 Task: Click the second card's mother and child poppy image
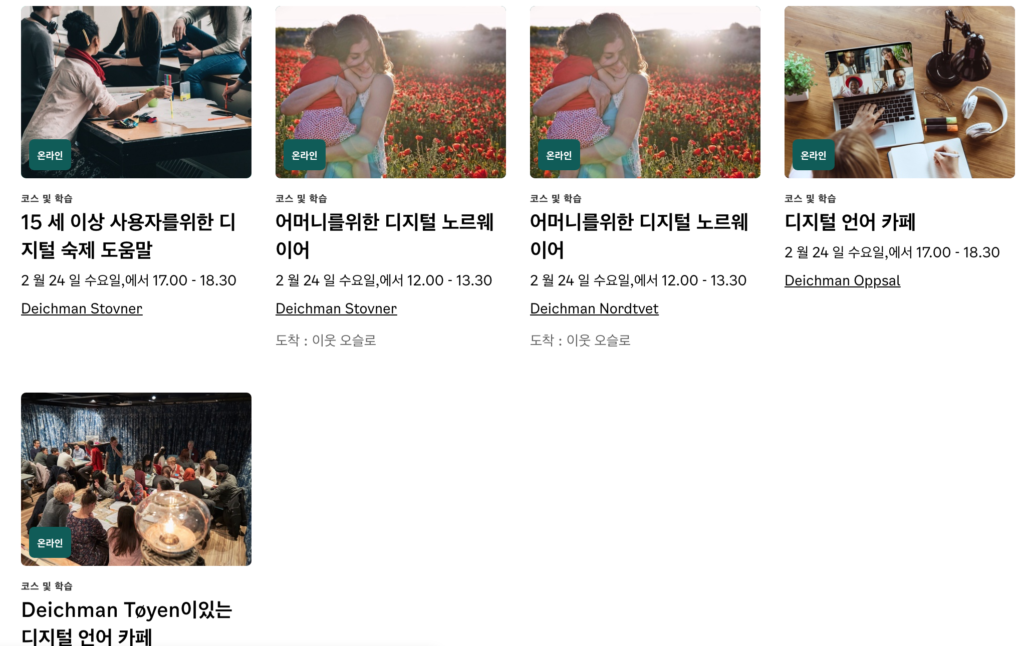tap(391, 92)
